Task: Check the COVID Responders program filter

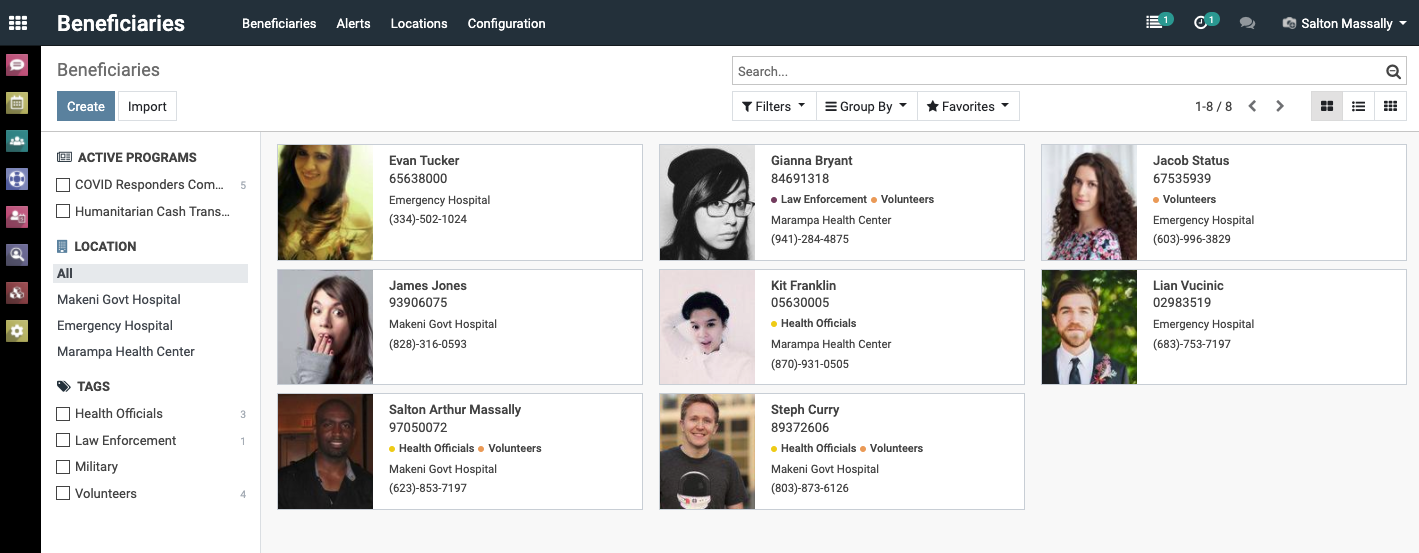Action: pyautogui.click(x=64, y=185)
